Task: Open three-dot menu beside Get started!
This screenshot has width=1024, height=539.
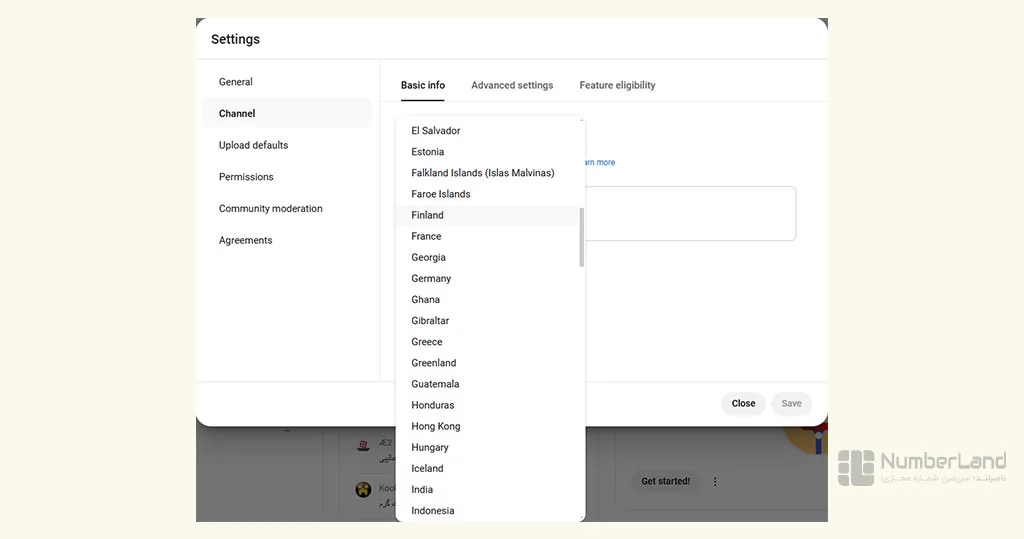Action: click(715, 482)
